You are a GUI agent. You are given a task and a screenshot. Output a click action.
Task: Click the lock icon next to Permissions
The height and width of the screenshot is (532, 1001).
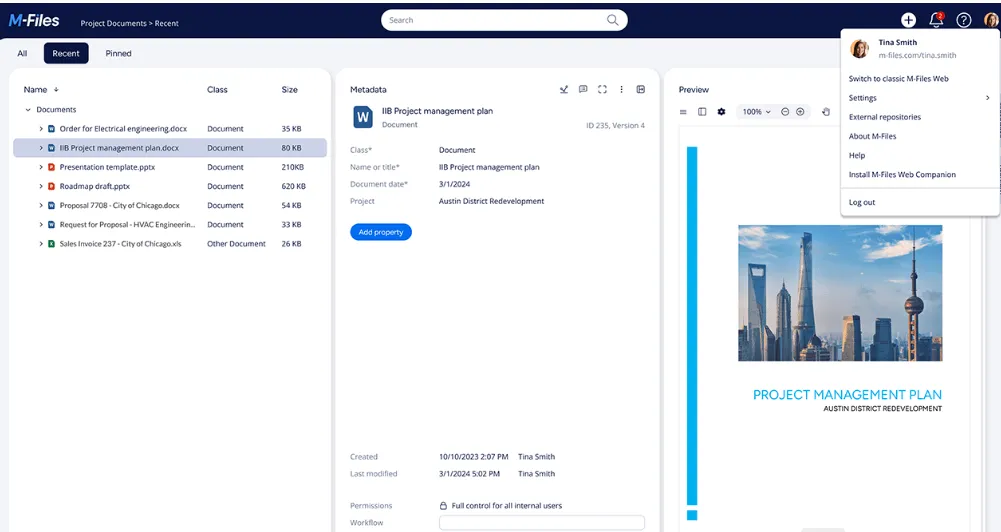(443, 505)
